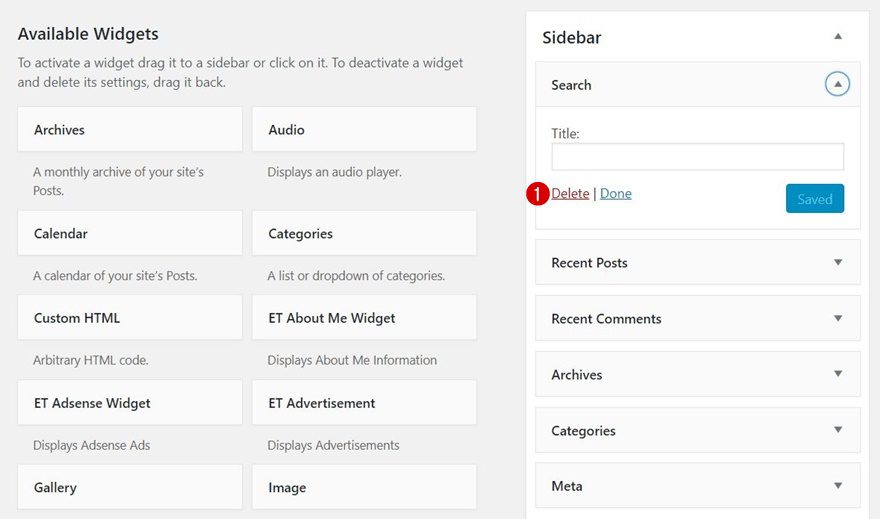Focus the Search widget Title field
Screen dimensions: 880x519
coord(697,157)
